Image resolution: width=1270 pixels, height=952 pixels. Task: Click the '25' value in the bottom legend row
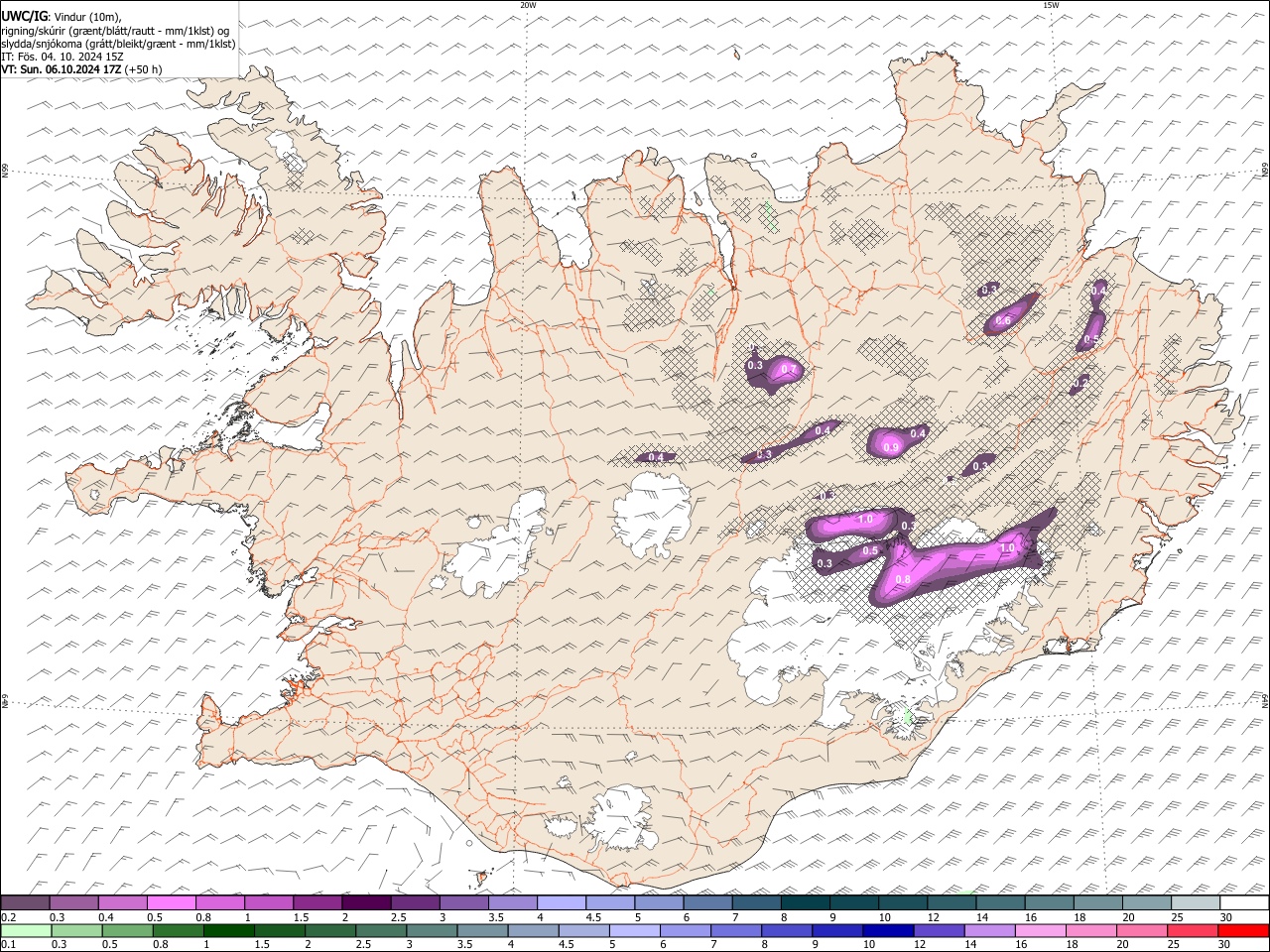1173,944
